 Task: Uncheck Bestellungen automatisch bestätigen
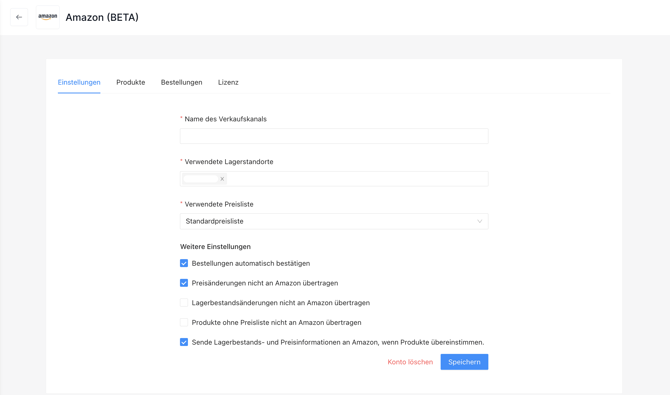[184, 263]
